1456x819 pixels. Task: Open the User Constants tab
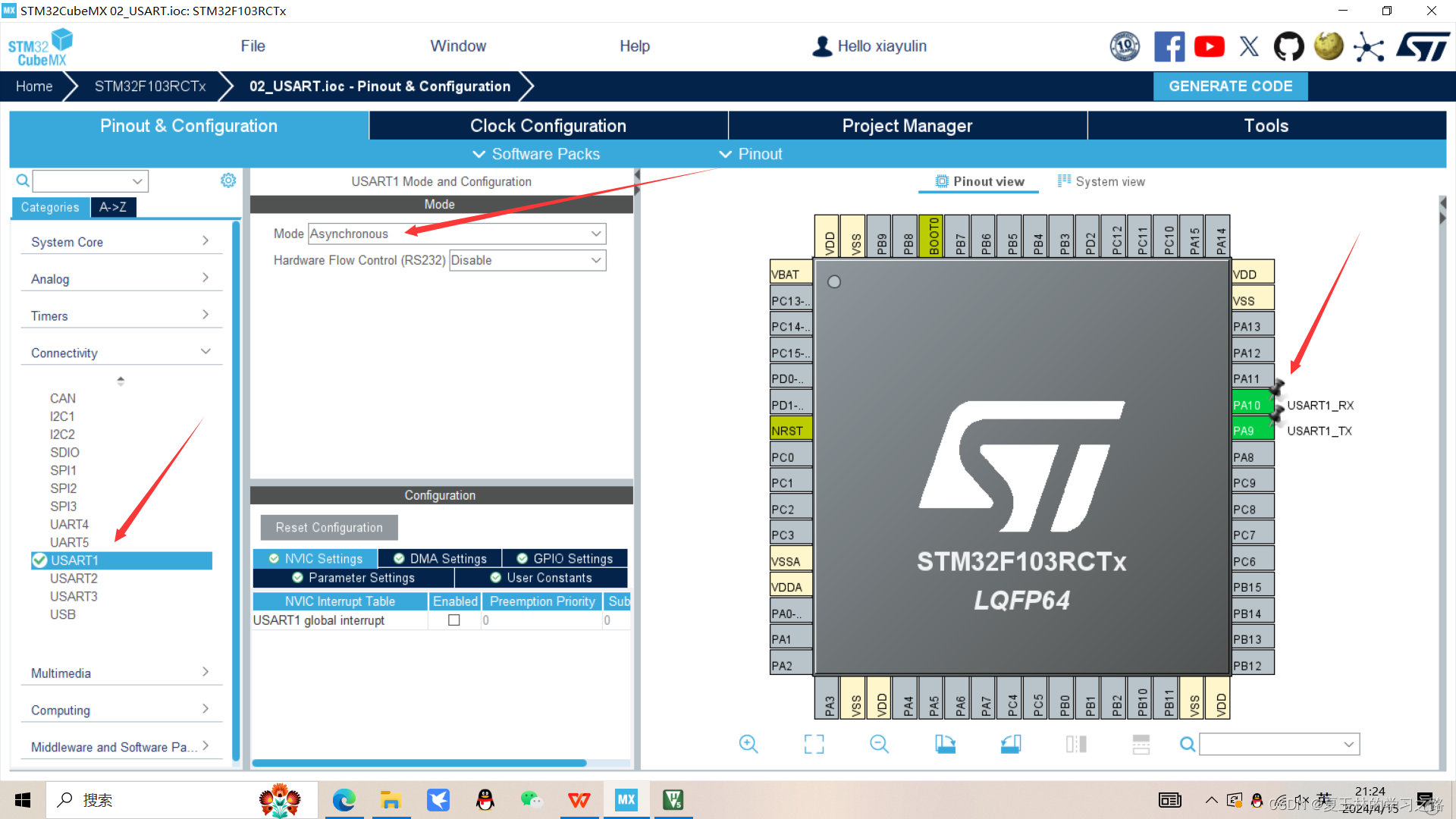541,578
